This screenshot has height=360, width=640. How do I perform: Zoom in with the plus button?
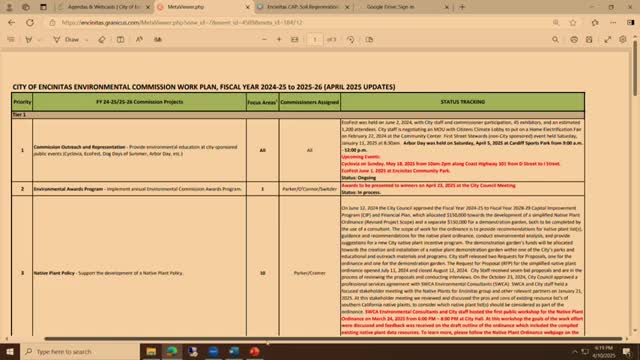(279, 40)
